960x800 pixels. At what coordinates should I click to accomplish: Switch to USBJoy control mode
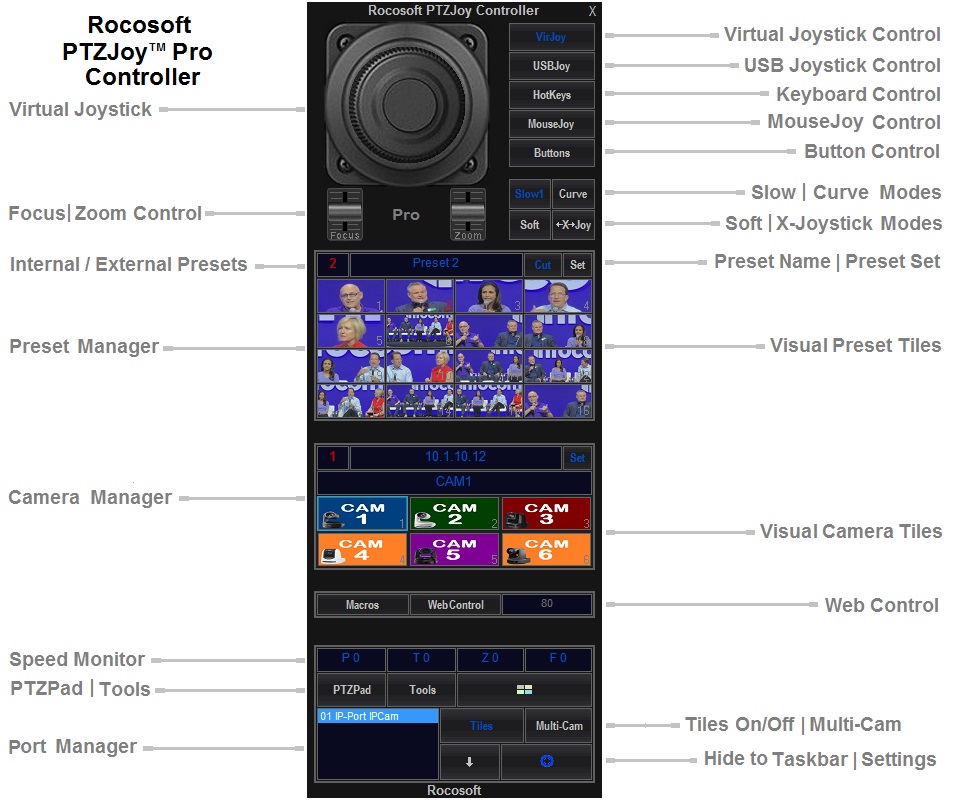(551, 66)
